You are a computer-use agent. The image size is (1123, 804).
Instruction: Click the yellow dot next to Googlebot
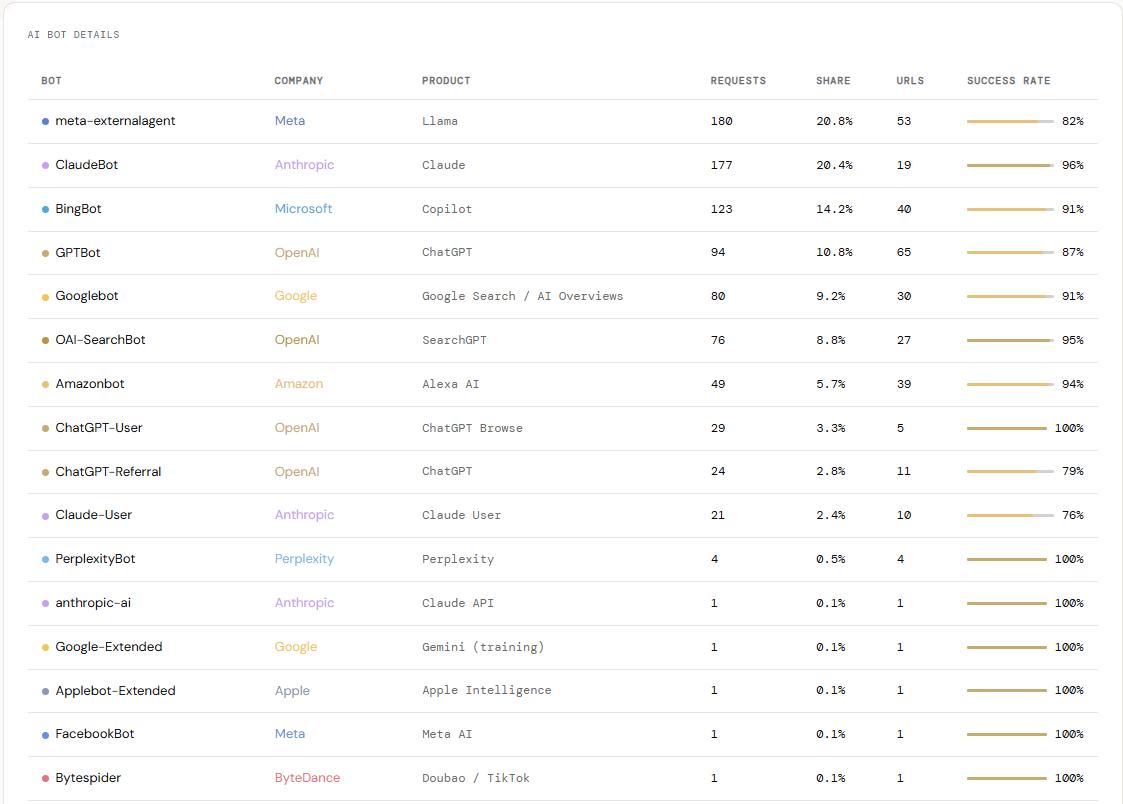click(45, 297)
